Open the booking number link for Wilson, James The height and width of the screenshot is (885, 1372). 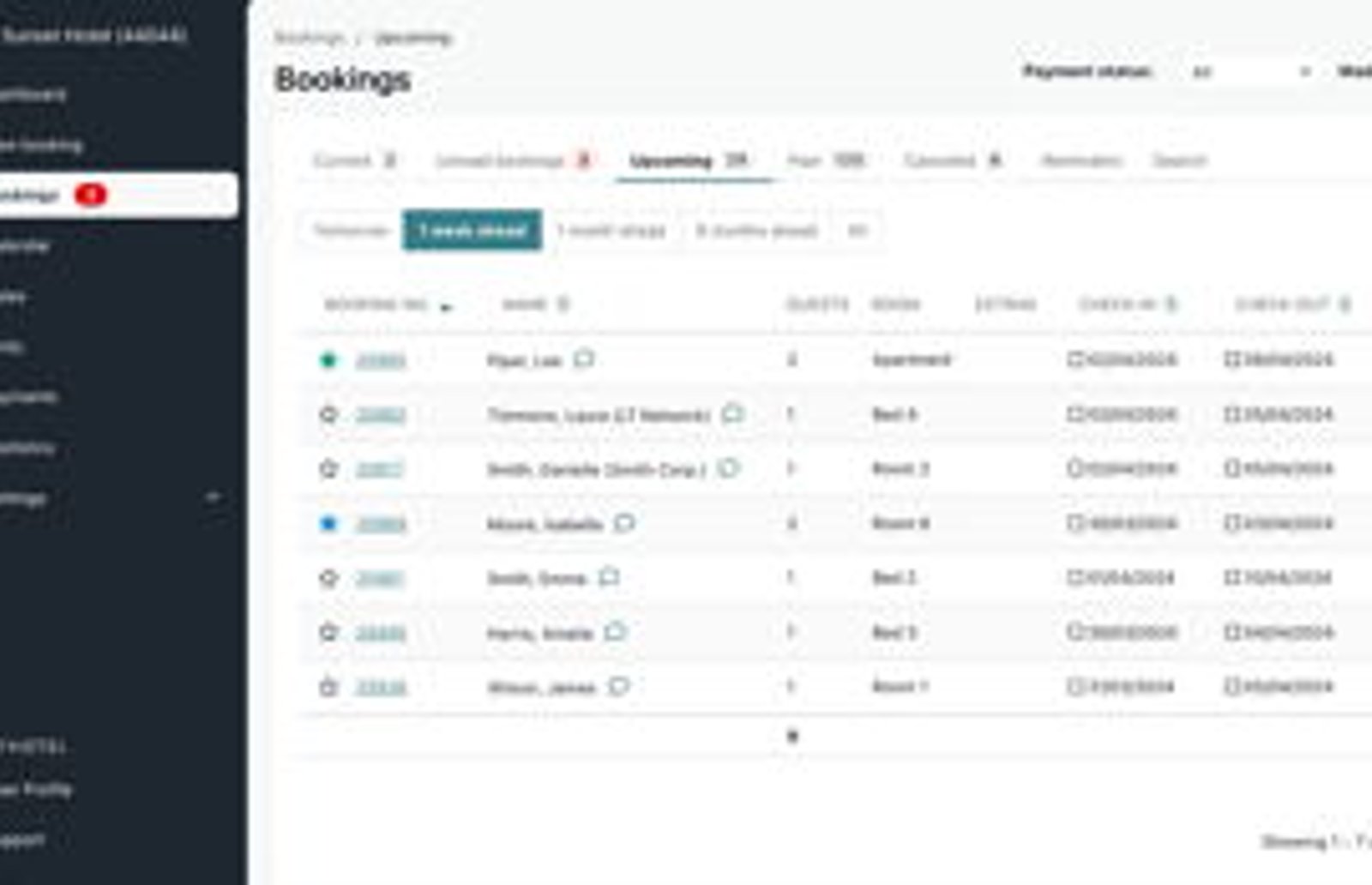click(x=381, y=687)
